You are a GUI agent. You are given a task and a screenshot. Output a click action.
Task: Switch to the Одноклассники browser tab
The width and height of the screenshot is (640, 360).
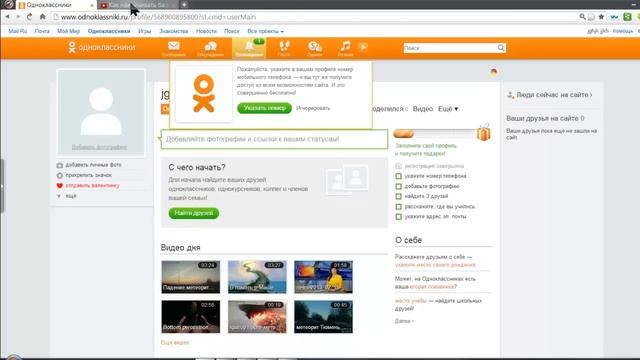coord(55,5)
